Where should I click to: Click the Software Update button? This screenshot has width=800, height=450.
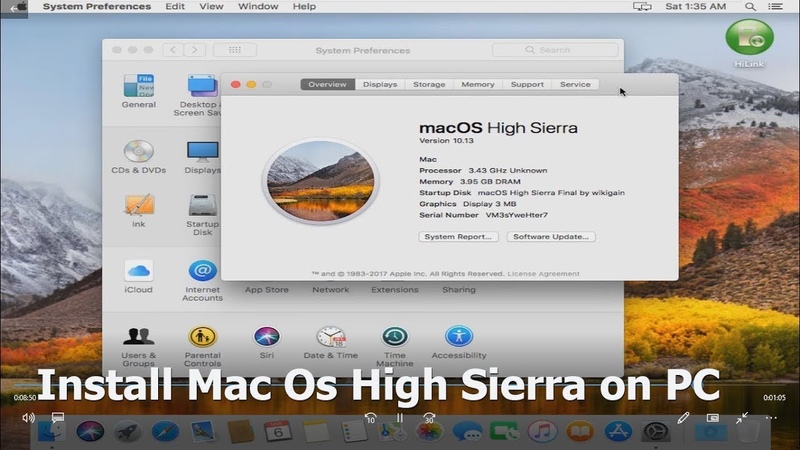tap(551, 237)
